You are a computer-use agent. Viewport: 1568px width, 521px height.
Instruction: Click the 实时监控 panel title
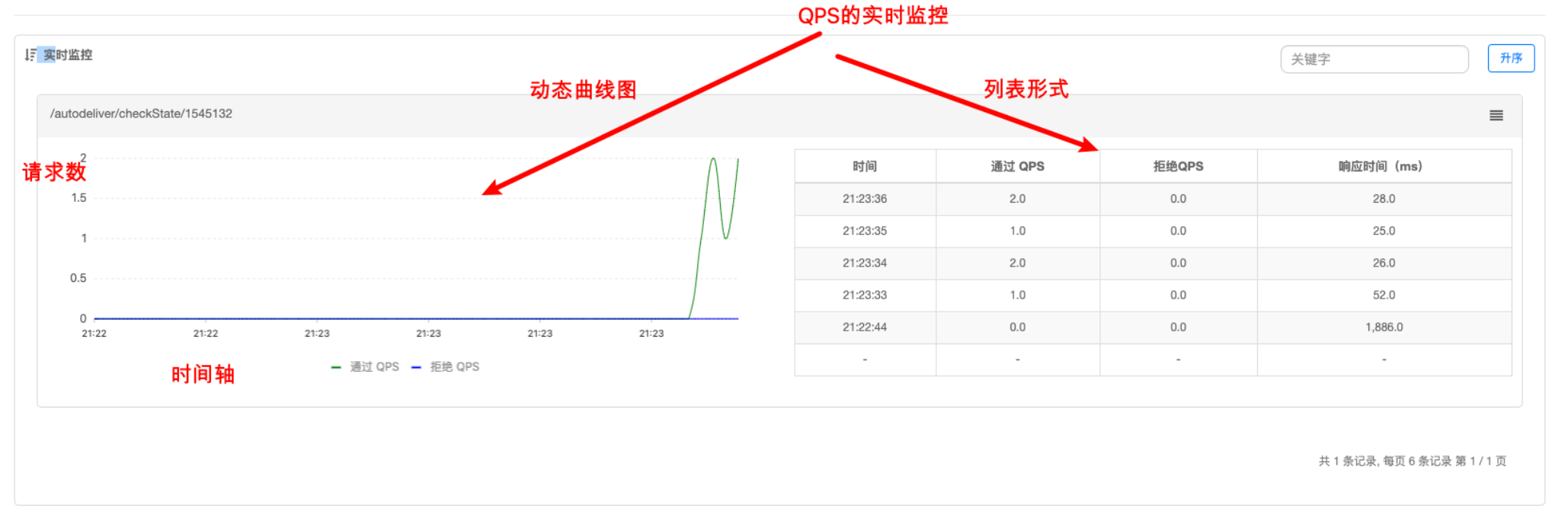pos(68,55)
